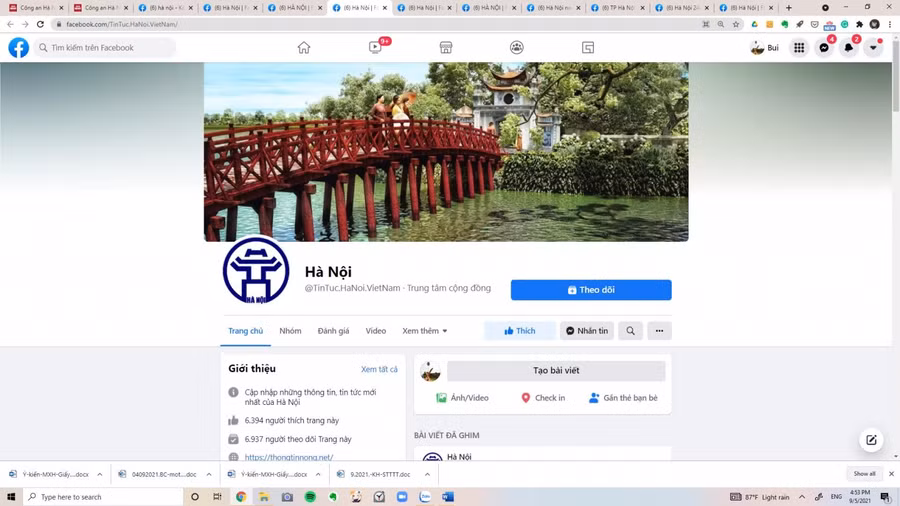Click the 6.394 người thích trang này text
The image size is (900, 506).
pos(292,421)
